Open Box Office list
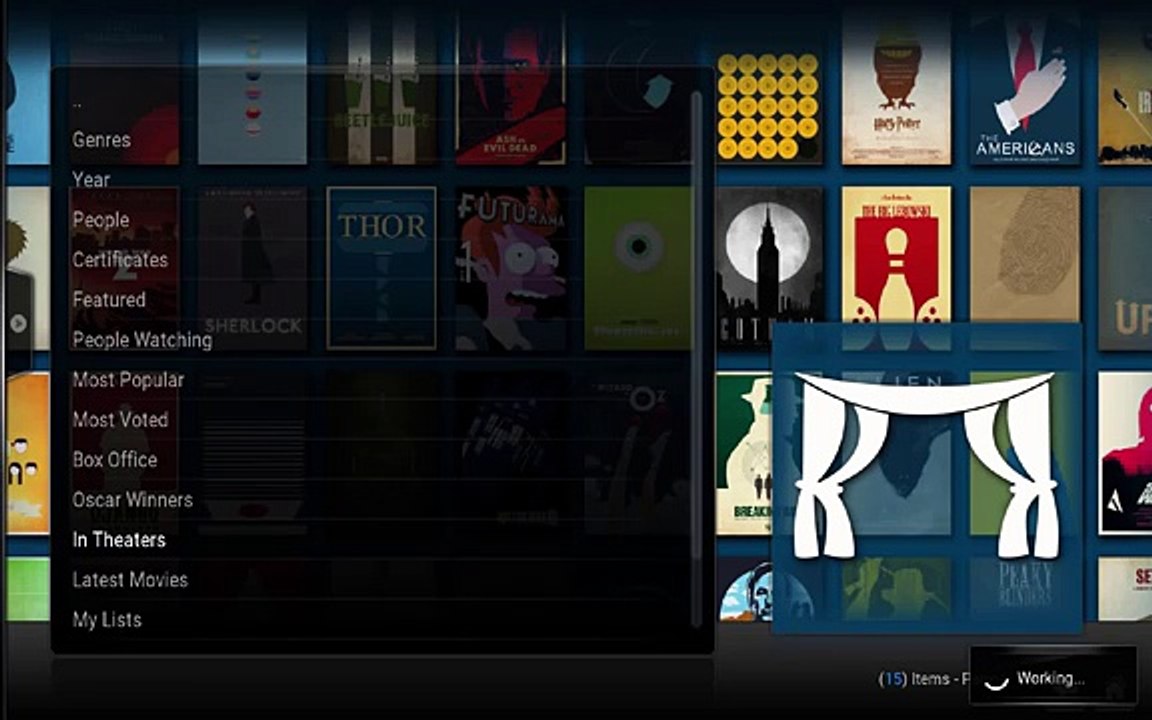Image resolution: width=1152 pixels, height=720 pixels. [115, 459]
